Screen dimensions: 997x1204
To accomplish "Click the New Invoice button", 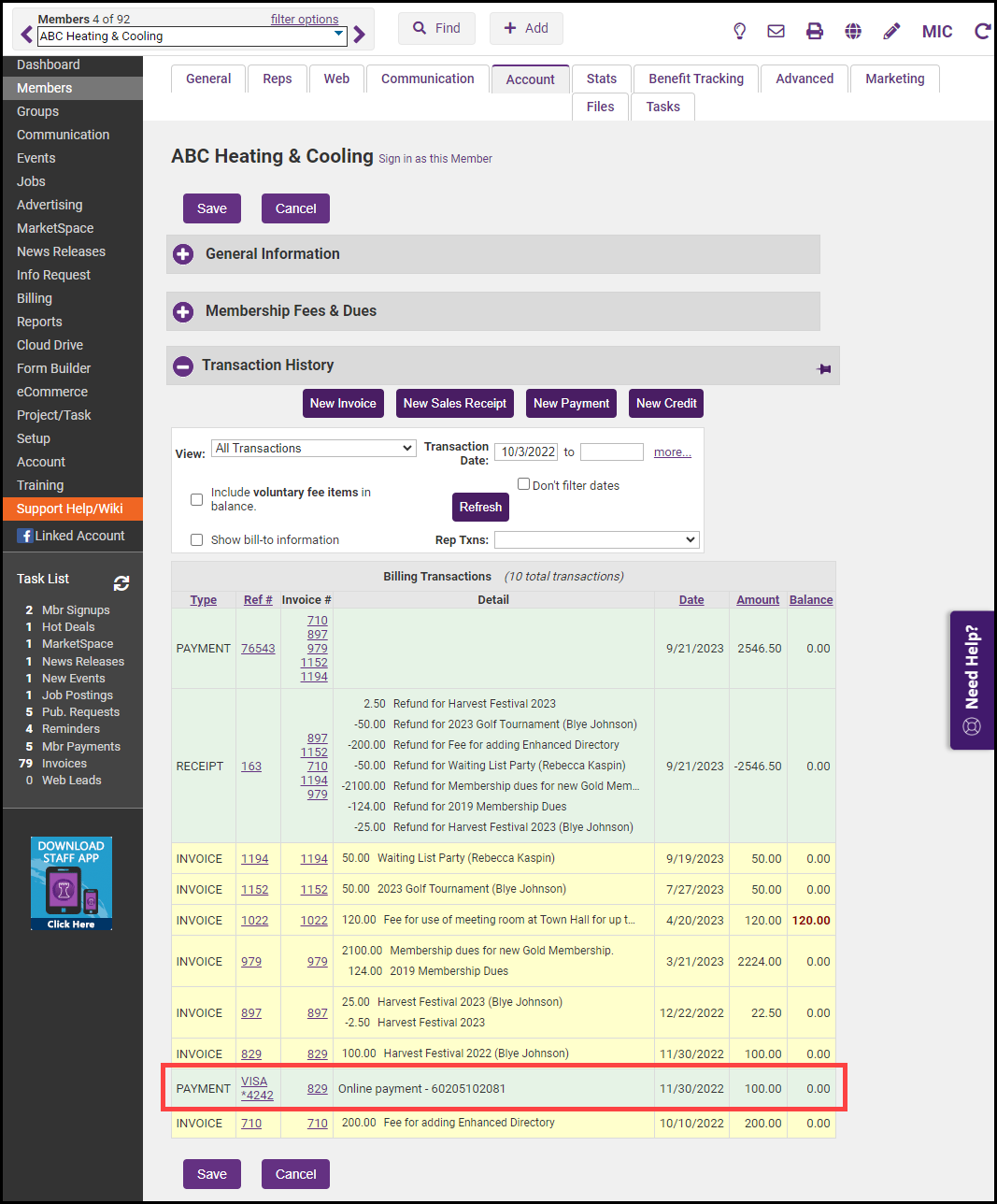I will pos(343,403).
